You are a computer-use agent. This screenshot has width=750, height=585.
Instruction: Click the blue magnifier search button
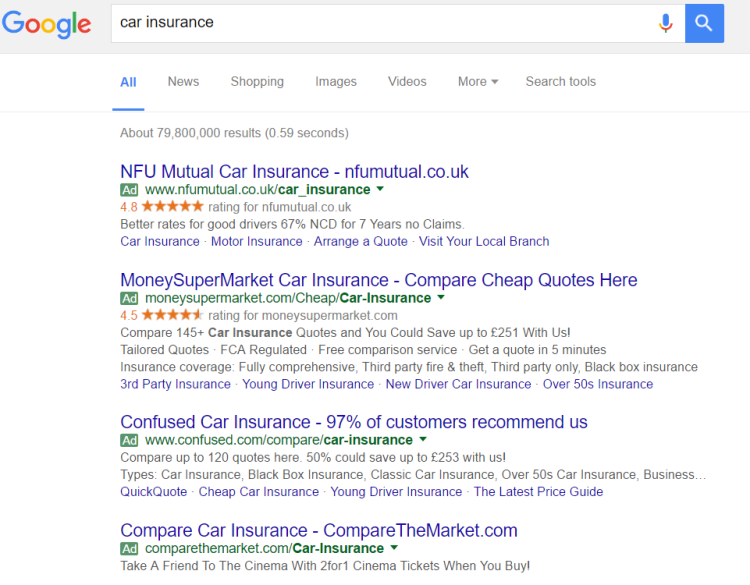click(x=704, y=23)
